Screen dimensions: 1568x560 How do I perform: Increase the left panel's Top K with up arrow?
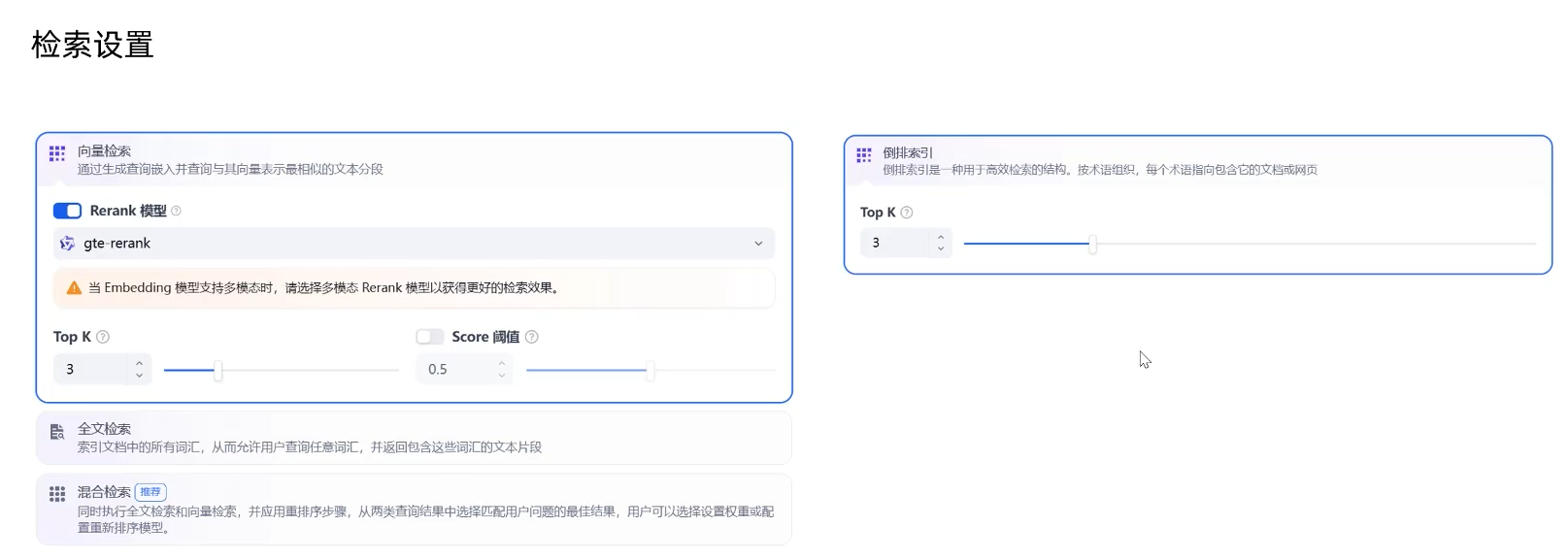tap(140, 363)
